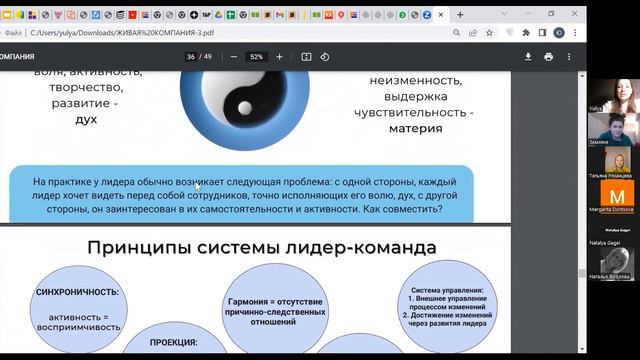Click 'Гармония = отсутствие' circle text

click(x=275, y=302)
